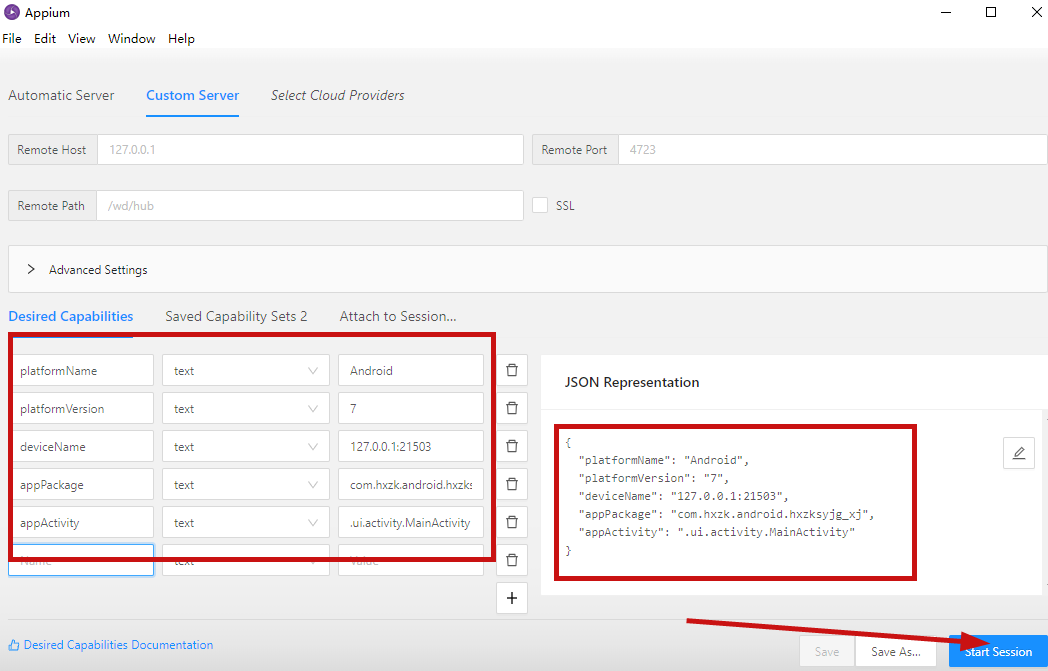Open type dropdown for deviceName row
Screen dimensions: 1048x671
(245, 446)
